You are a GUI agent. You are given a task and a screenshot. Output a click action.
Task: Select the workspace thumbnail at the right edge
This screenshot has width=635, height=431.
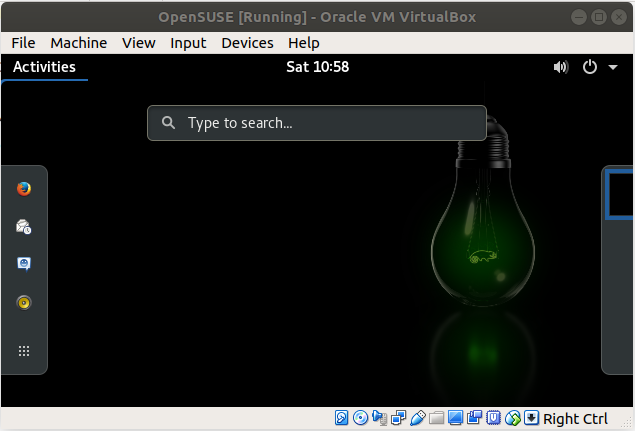click(619, 195)
